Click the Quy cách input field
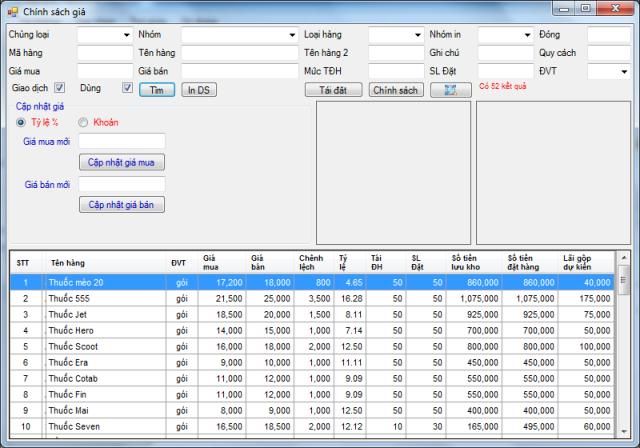 [609, 53]
